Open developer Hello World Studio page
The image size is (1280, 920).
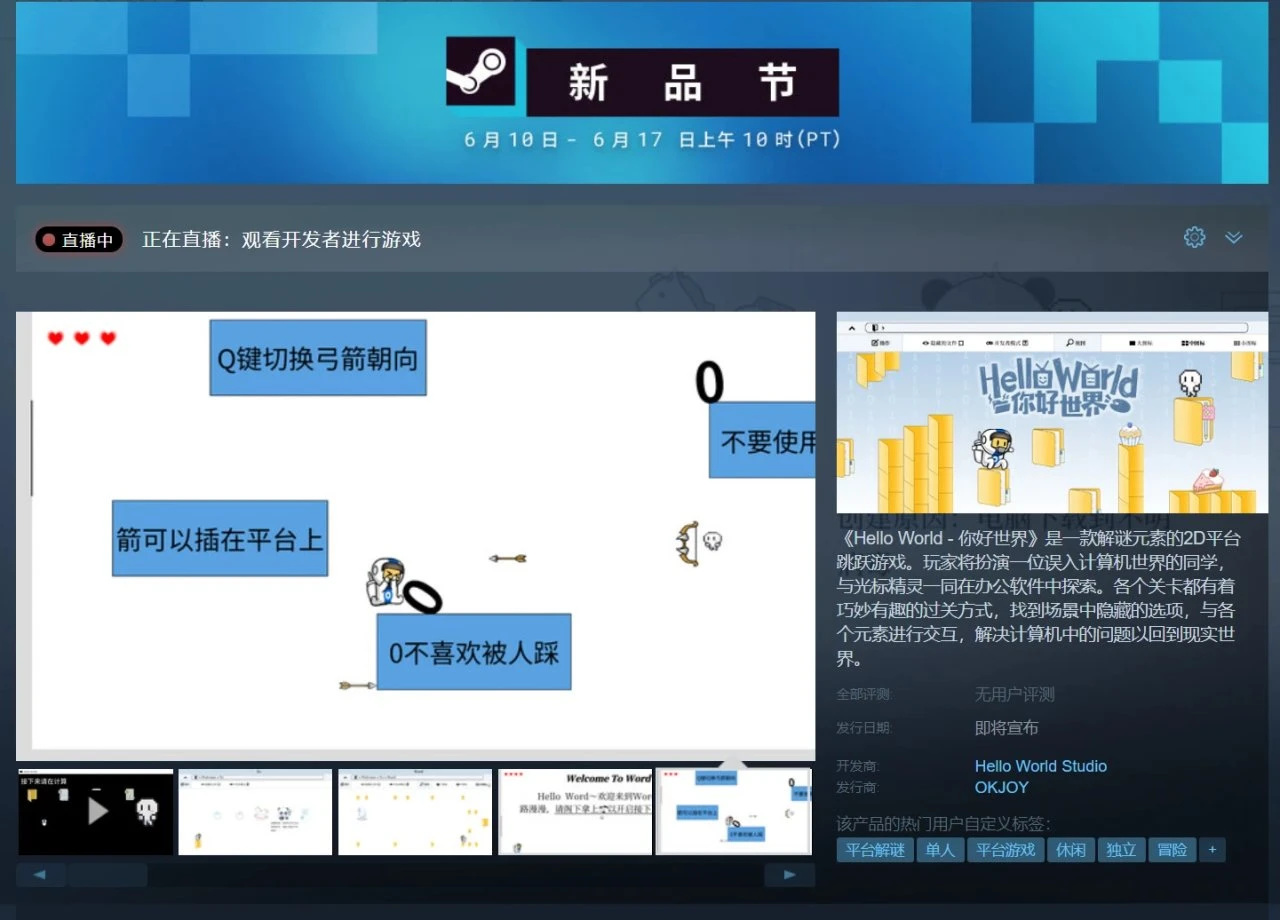coord(1041,766)
